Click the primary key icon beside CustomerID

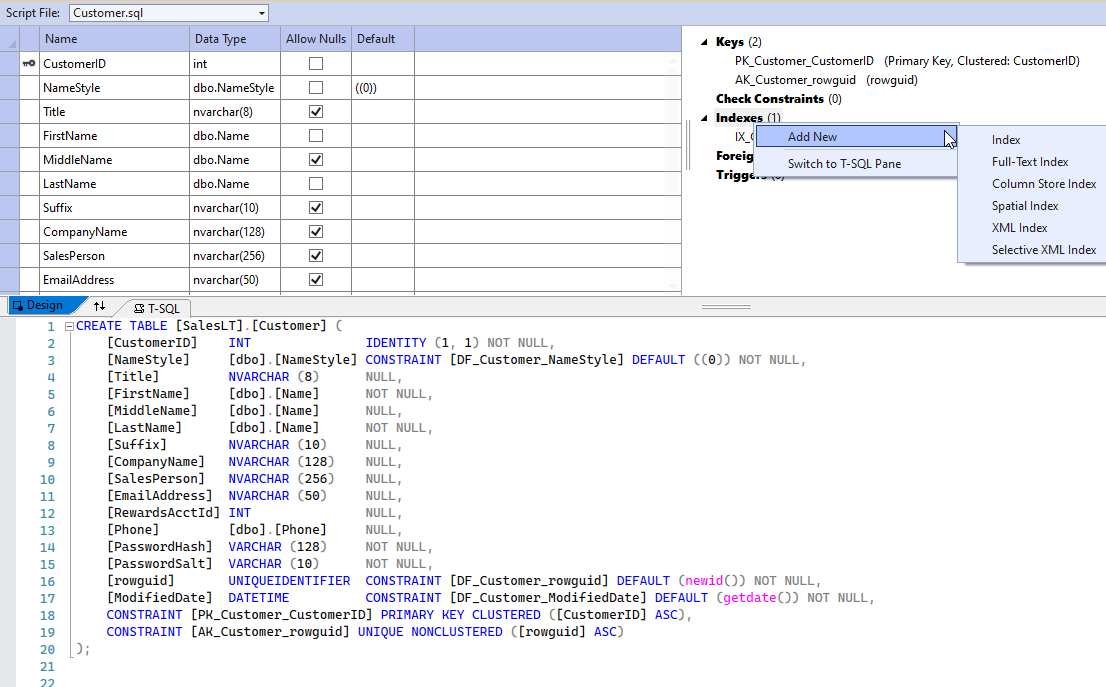(27, 63)
